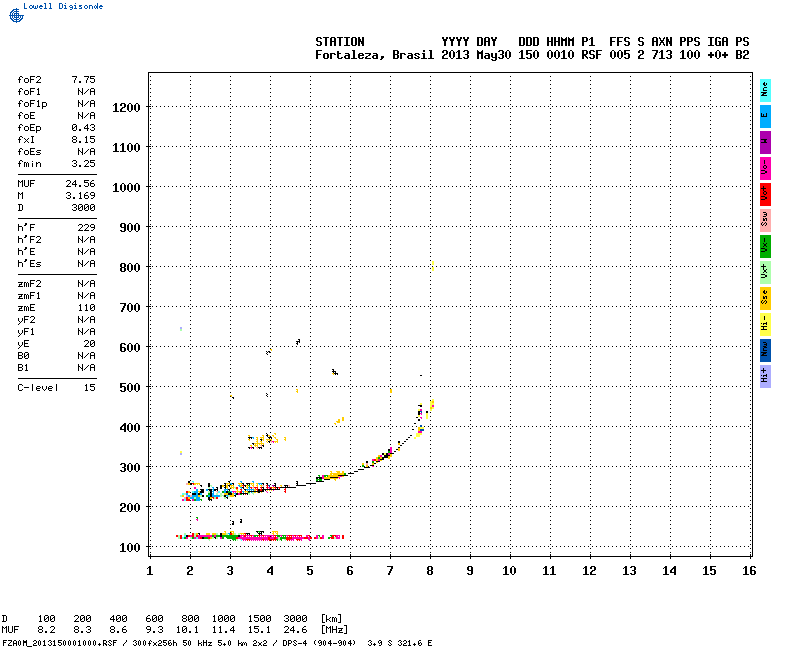Click the station name Fortaleza, Brasil
800x650 pixels.
(x=374, y=55)
